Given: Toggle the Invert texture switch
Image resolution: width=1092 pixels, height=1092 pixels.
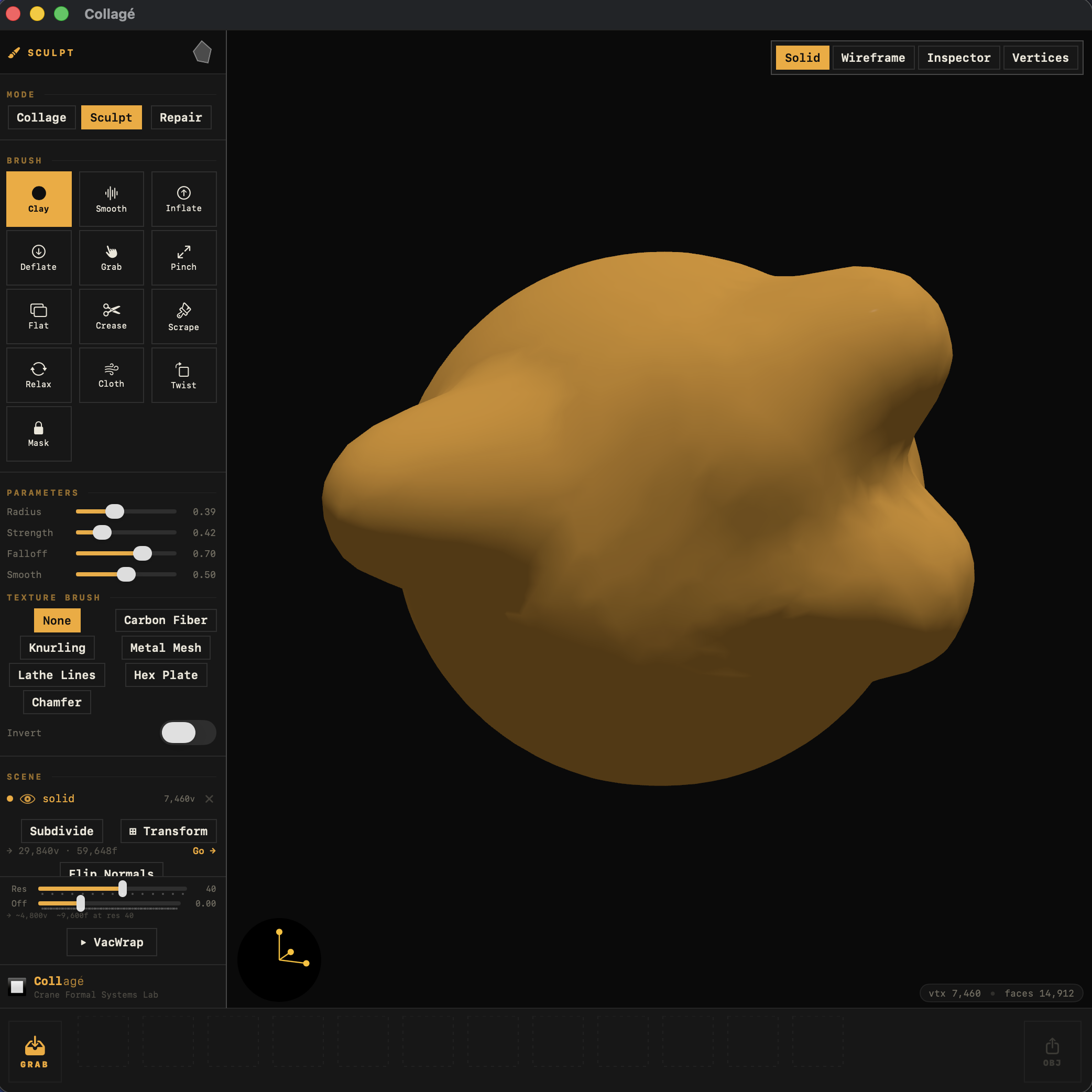Looking at the screenshot, I should click(188, 733).
